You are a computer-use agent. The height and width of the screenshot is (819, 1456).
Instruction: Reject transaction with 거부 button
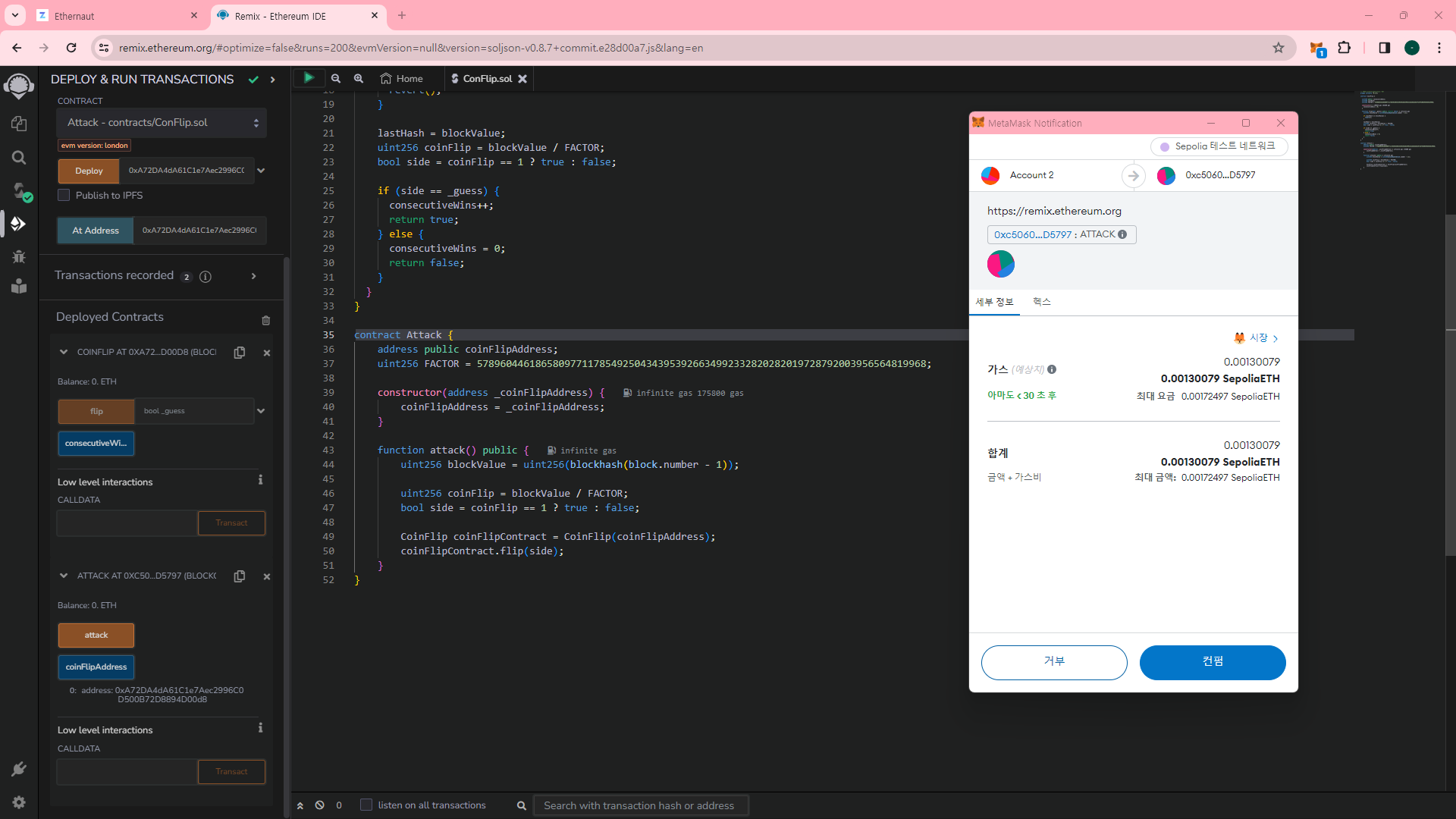[x=1054, y=662]
